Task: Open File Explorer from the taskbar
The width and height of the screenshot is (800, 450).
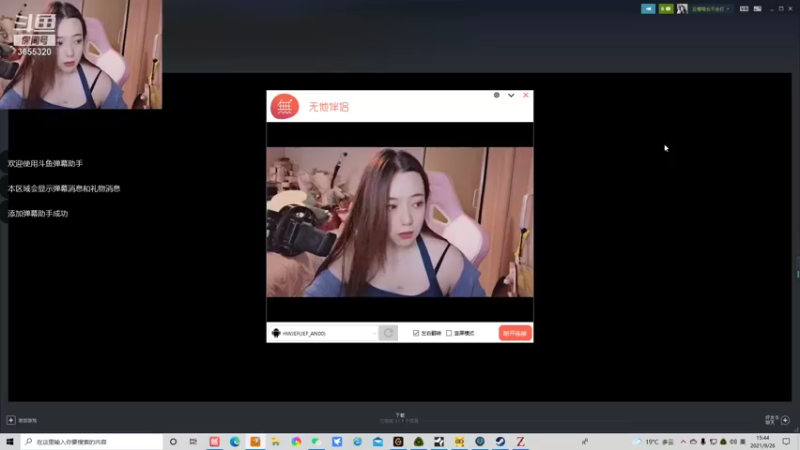Action: [276, 441]
